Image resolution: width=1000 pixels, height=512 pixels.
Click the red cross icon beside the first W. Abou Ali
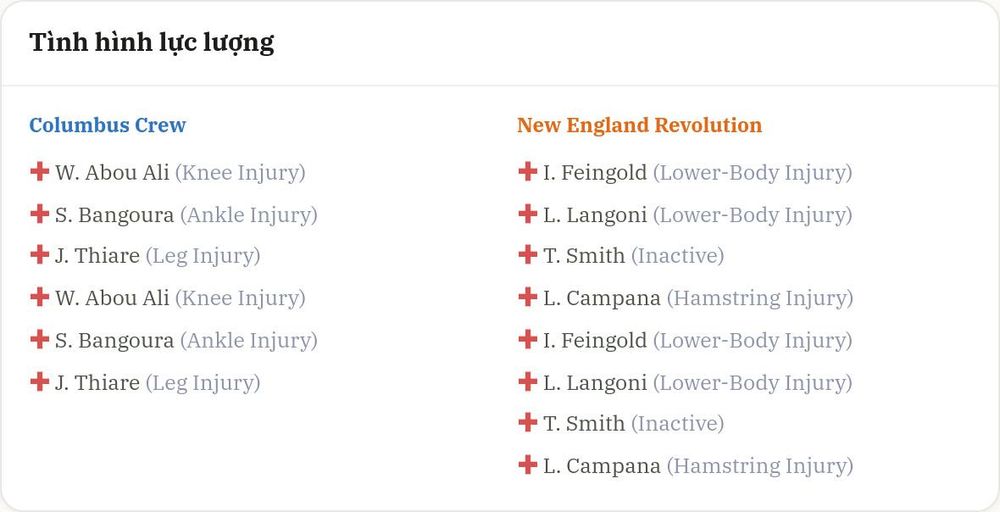pos(40,172)
